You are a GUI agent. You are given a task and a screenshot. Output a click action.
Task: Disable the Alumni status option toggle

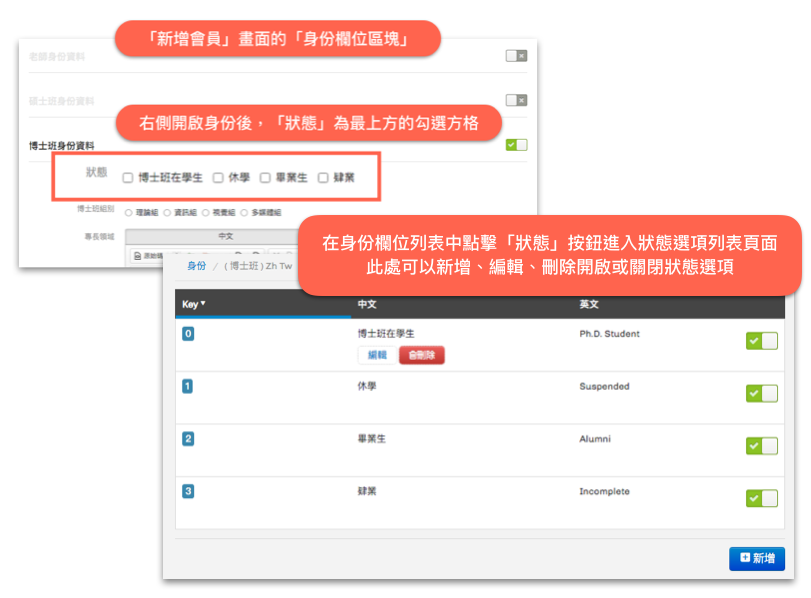(761, 446)
